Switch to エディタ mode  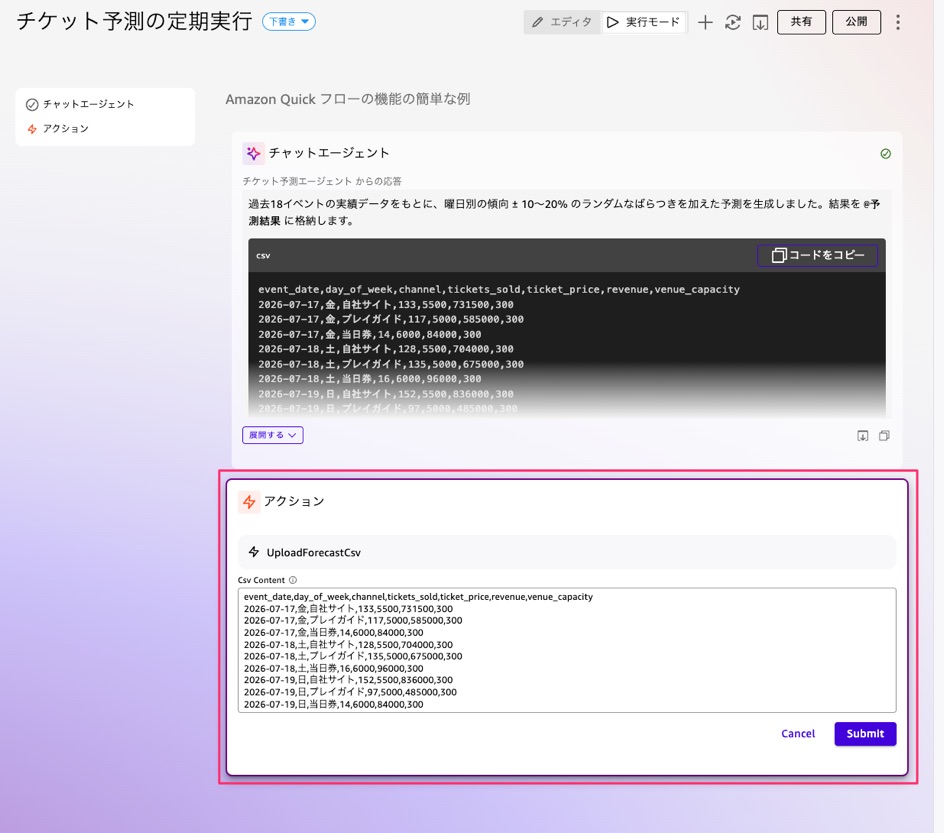coord(562,22)
